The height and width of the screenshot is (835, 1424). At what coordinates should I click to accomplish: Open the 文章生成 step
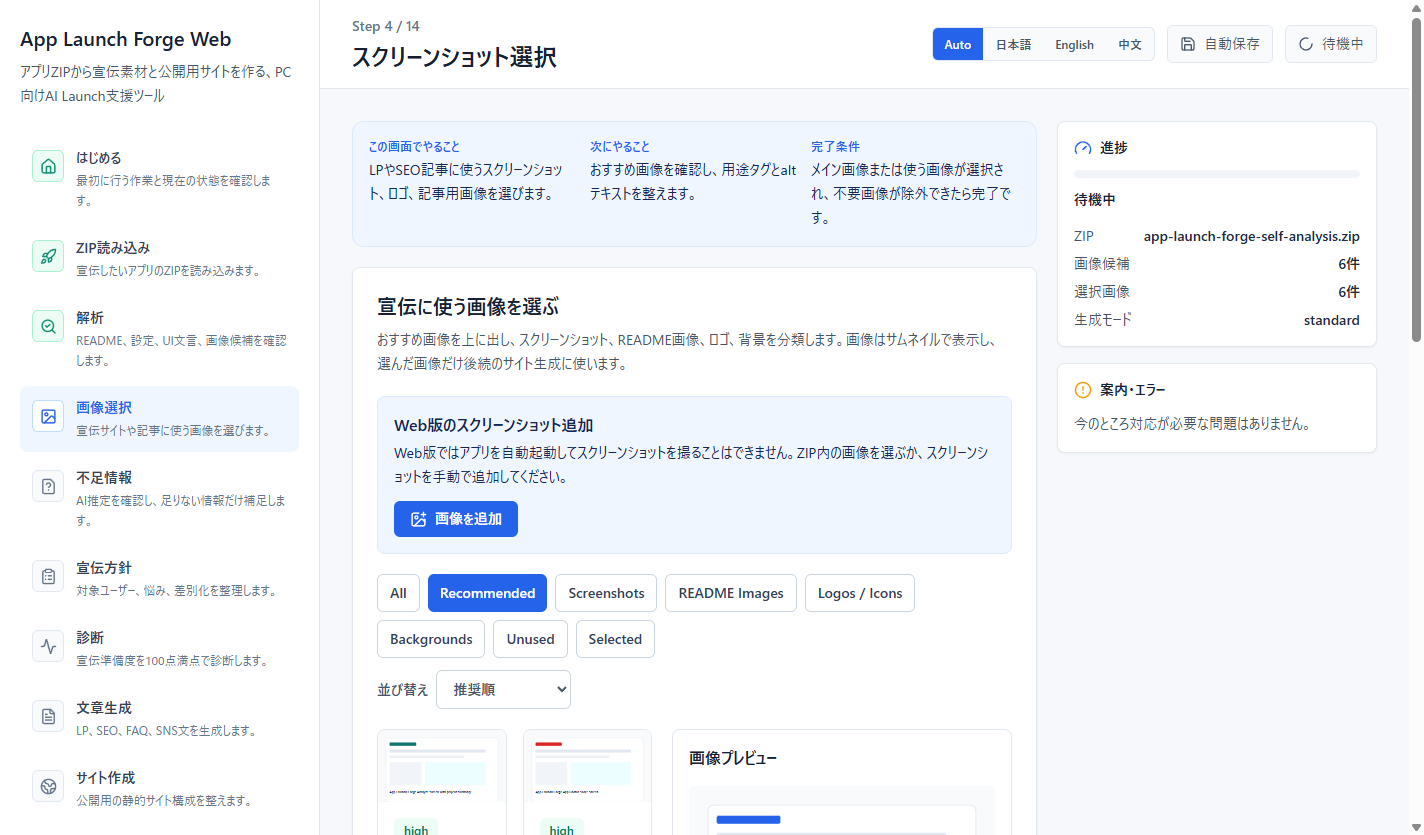click(160, 719)
